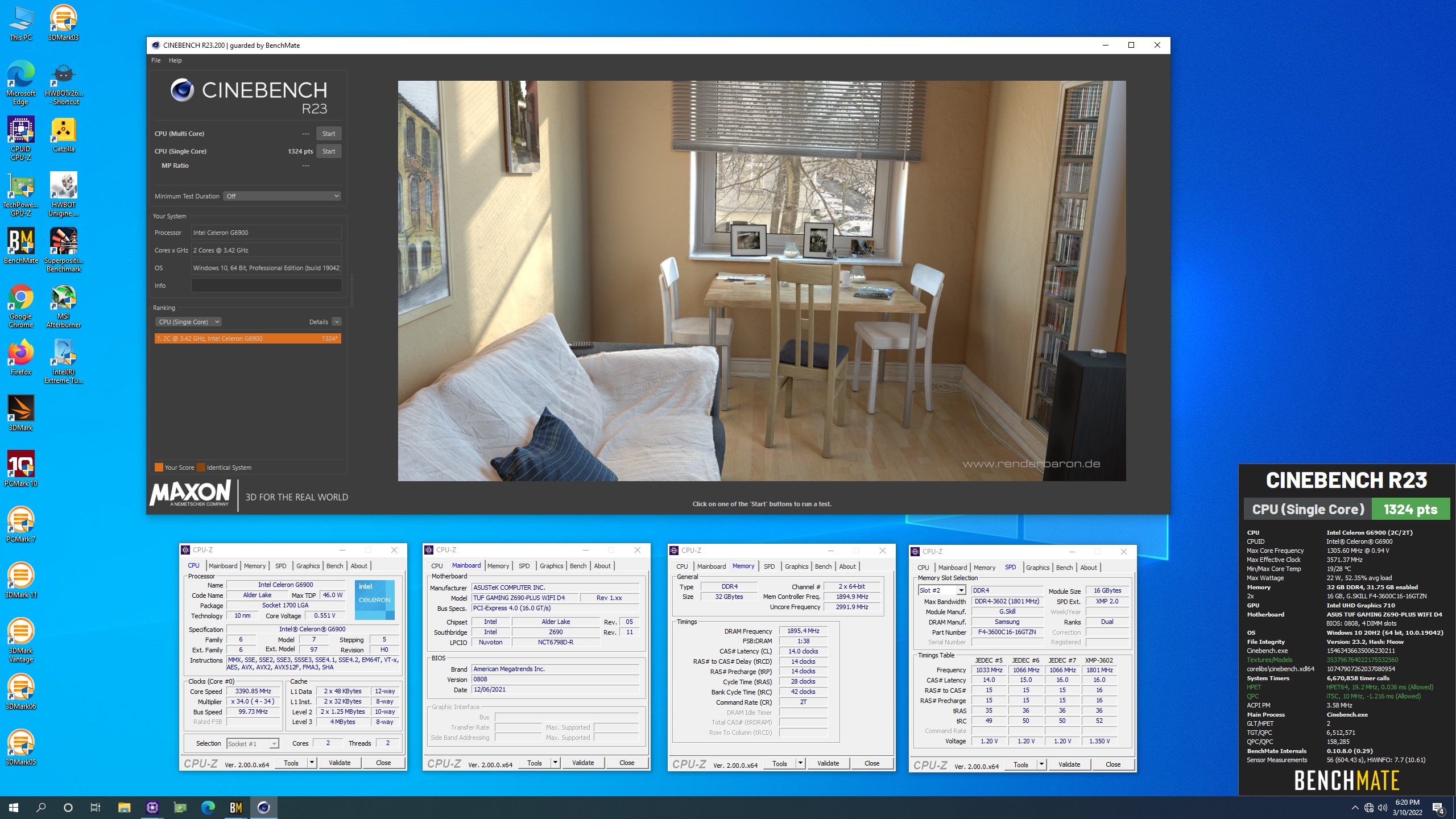Open the notification center icon
The width and height of the screenshot is (1456, 819).
(x=1438, y=808)
